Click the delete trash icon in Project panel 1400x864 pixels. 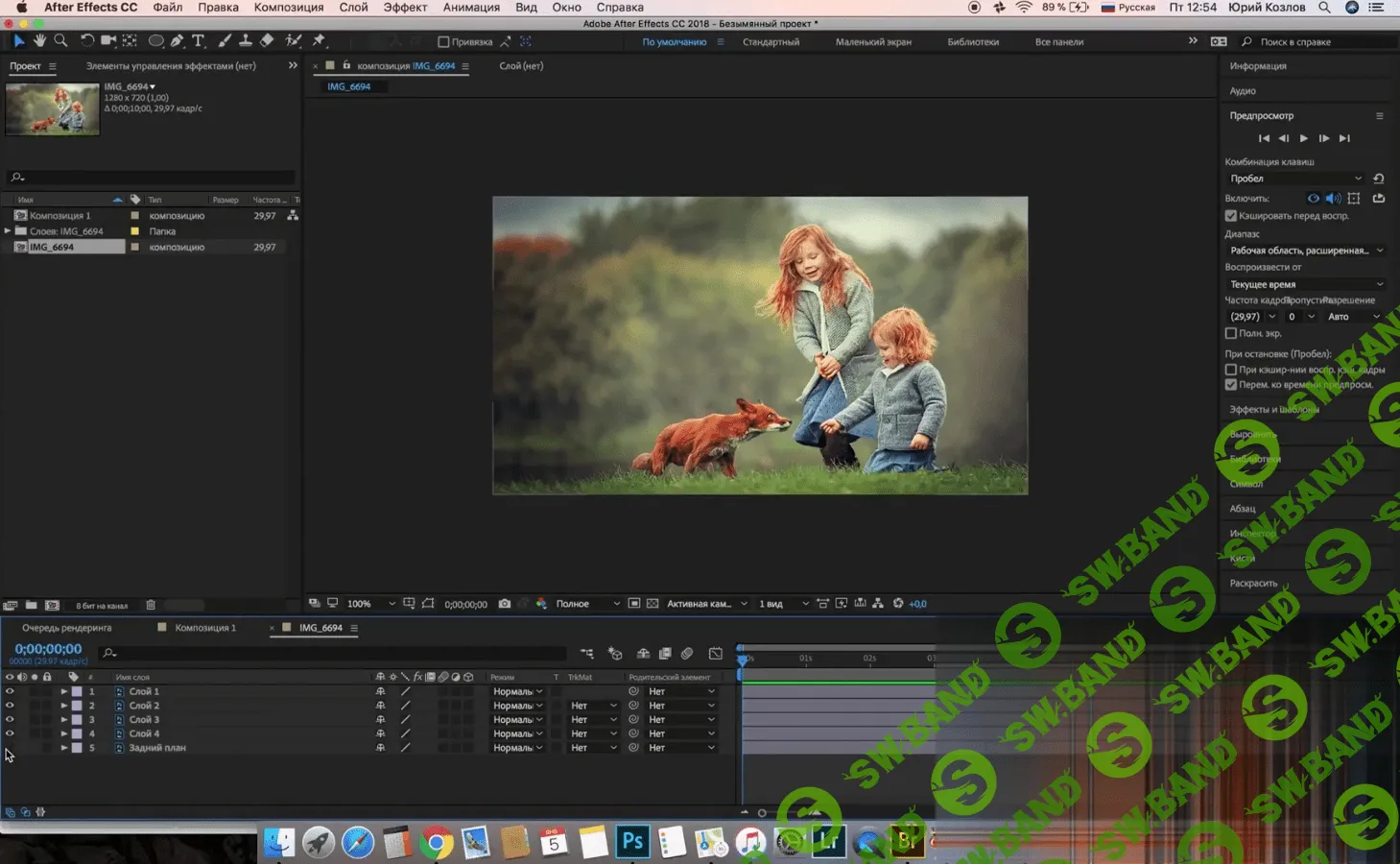(151, 606)
